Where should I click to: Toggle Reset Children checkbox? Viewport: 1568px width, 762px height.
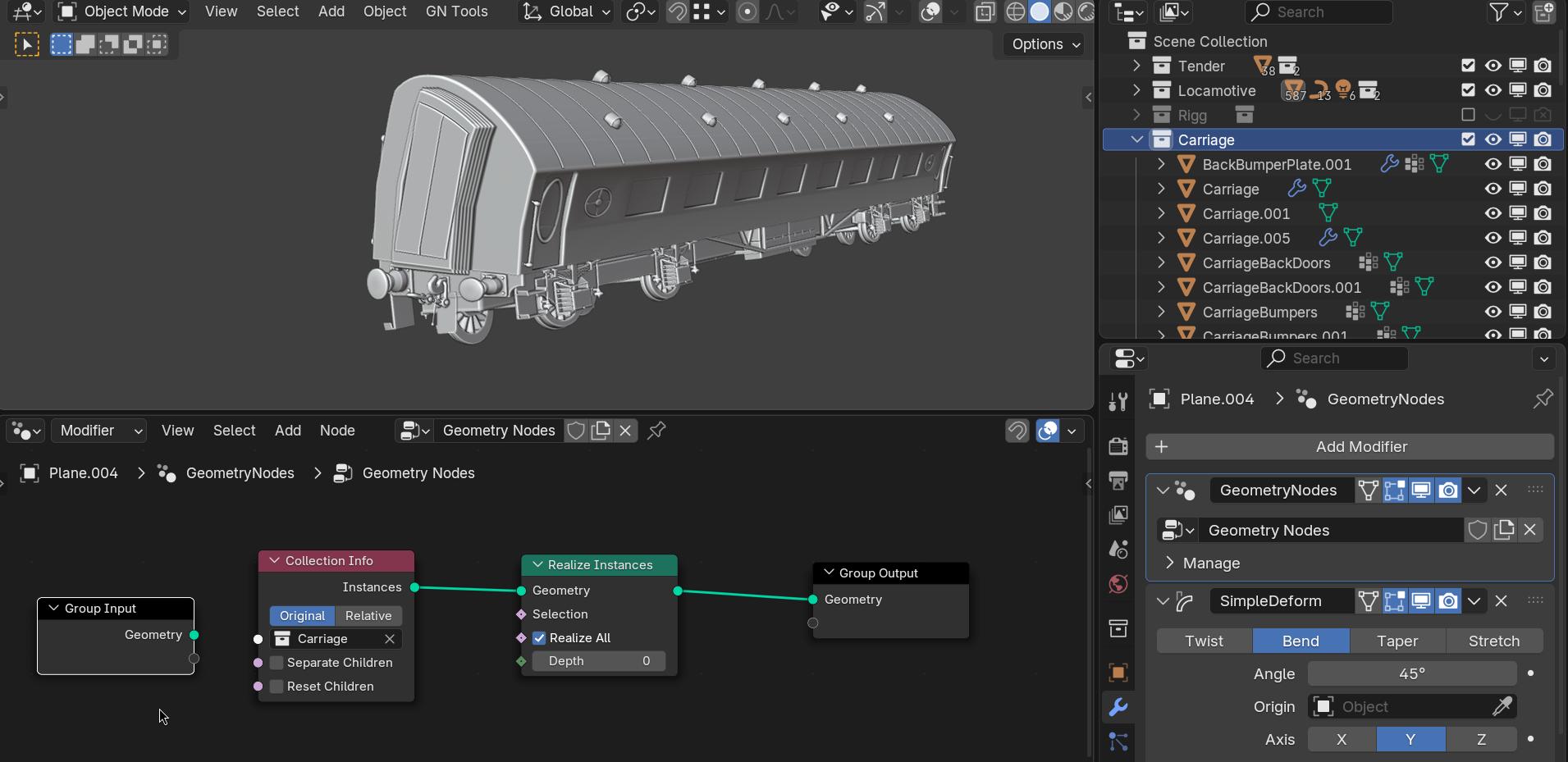(x=277, y=687)
